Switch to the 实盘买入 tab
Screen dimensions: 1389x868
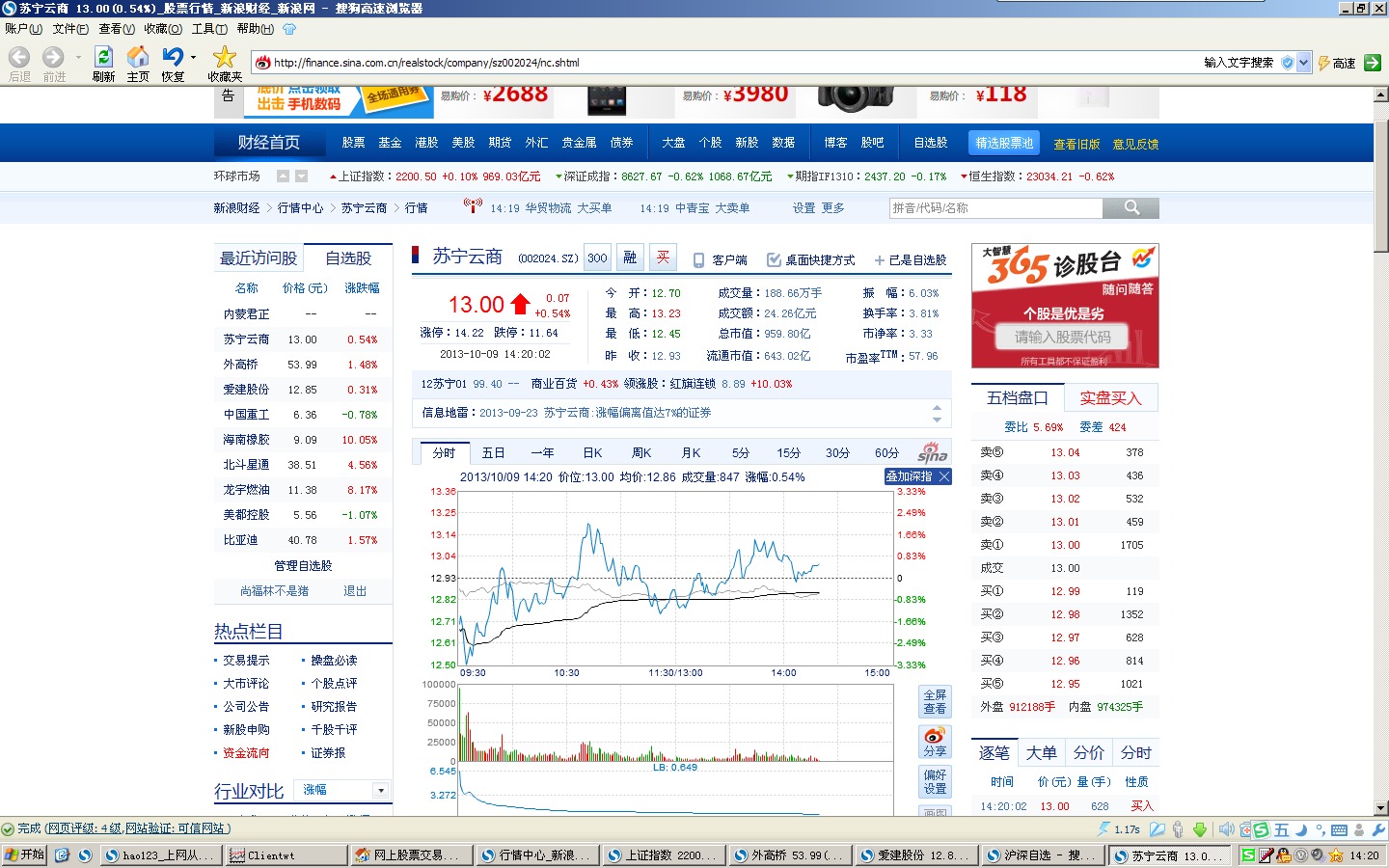coord(1110,397)
